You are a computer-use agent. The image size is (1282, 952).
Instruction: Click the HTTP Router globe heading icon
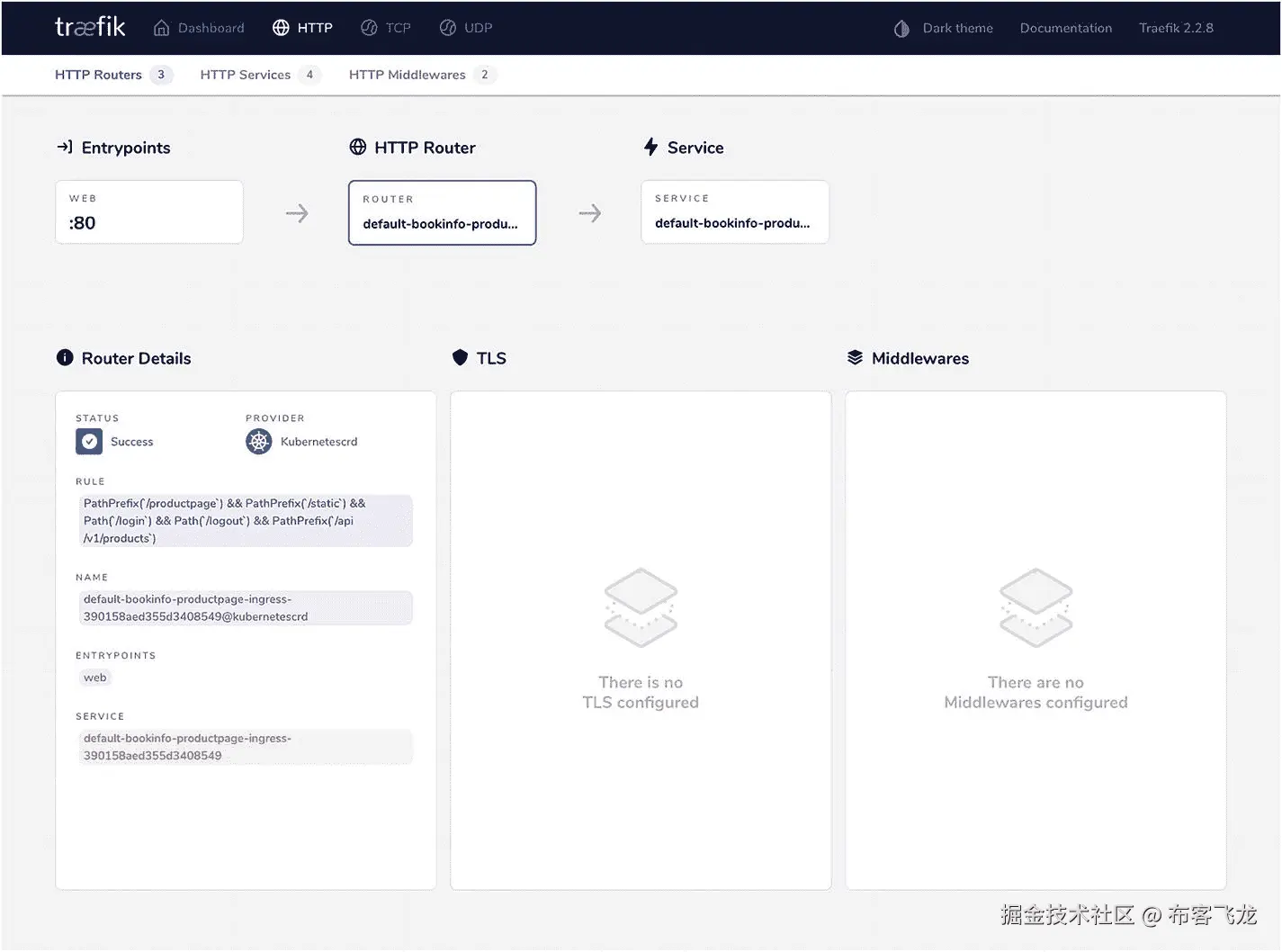[358, 147]
